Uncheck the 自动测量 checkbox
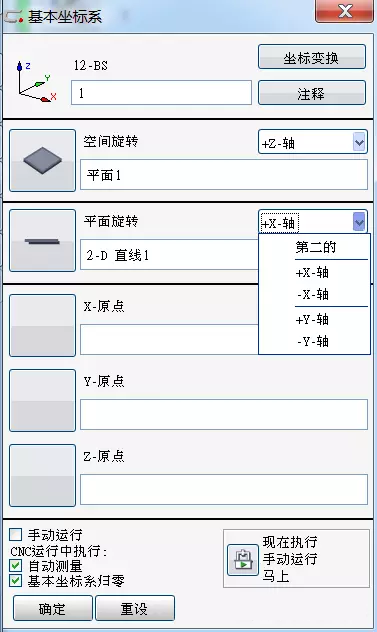 coord(16,565)
